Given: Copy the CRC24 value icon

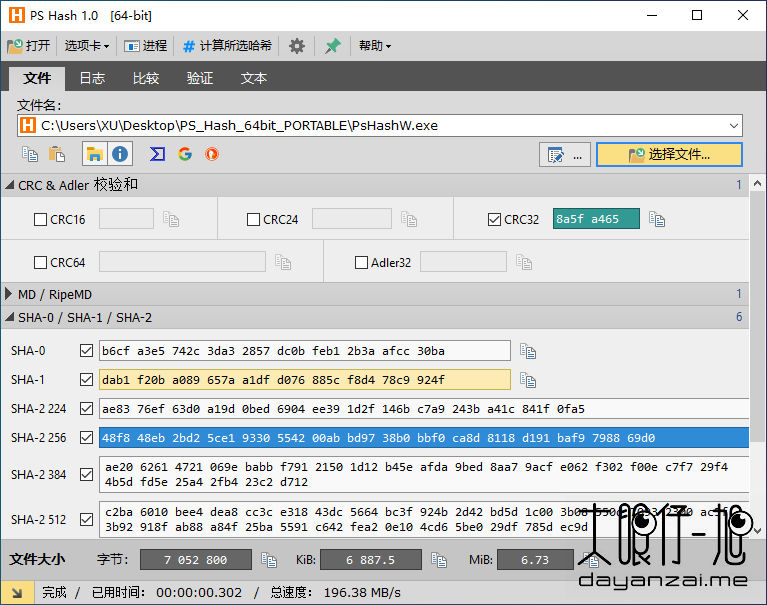Looking at the screenshot, I should pos(409,219).
